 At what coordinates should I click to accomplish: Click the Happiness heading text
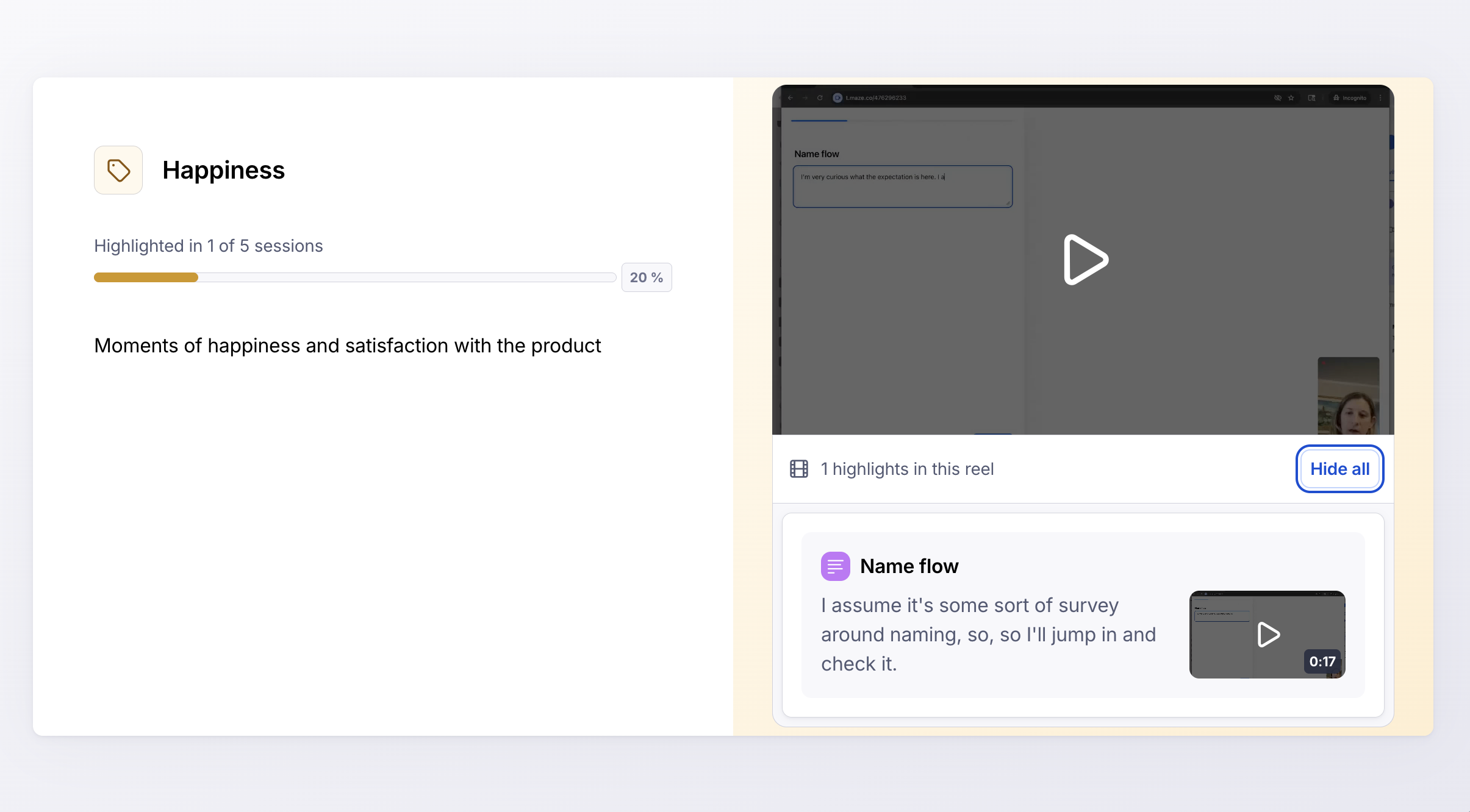(223, 170)
